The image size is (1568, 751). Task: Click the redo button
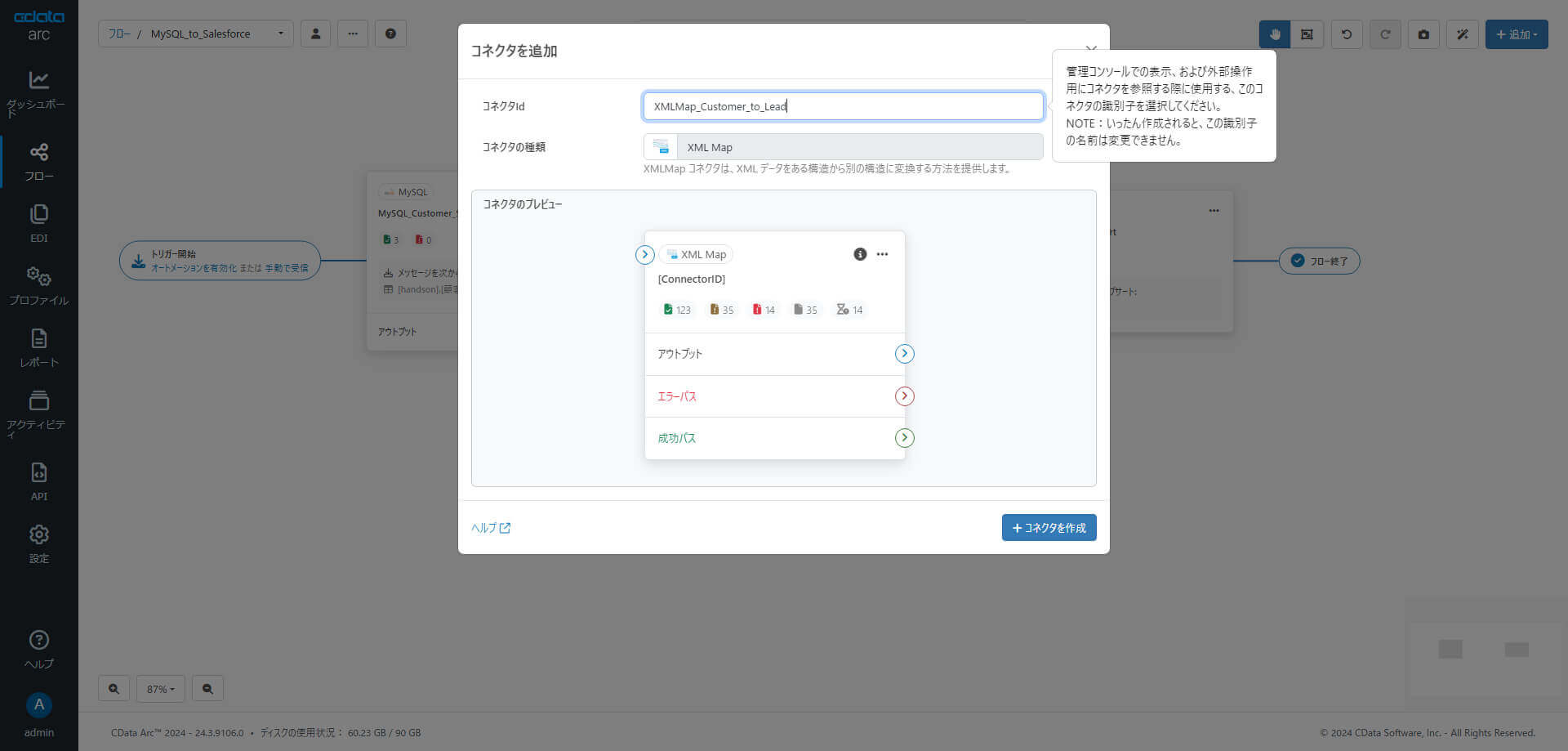[1385, 34]
